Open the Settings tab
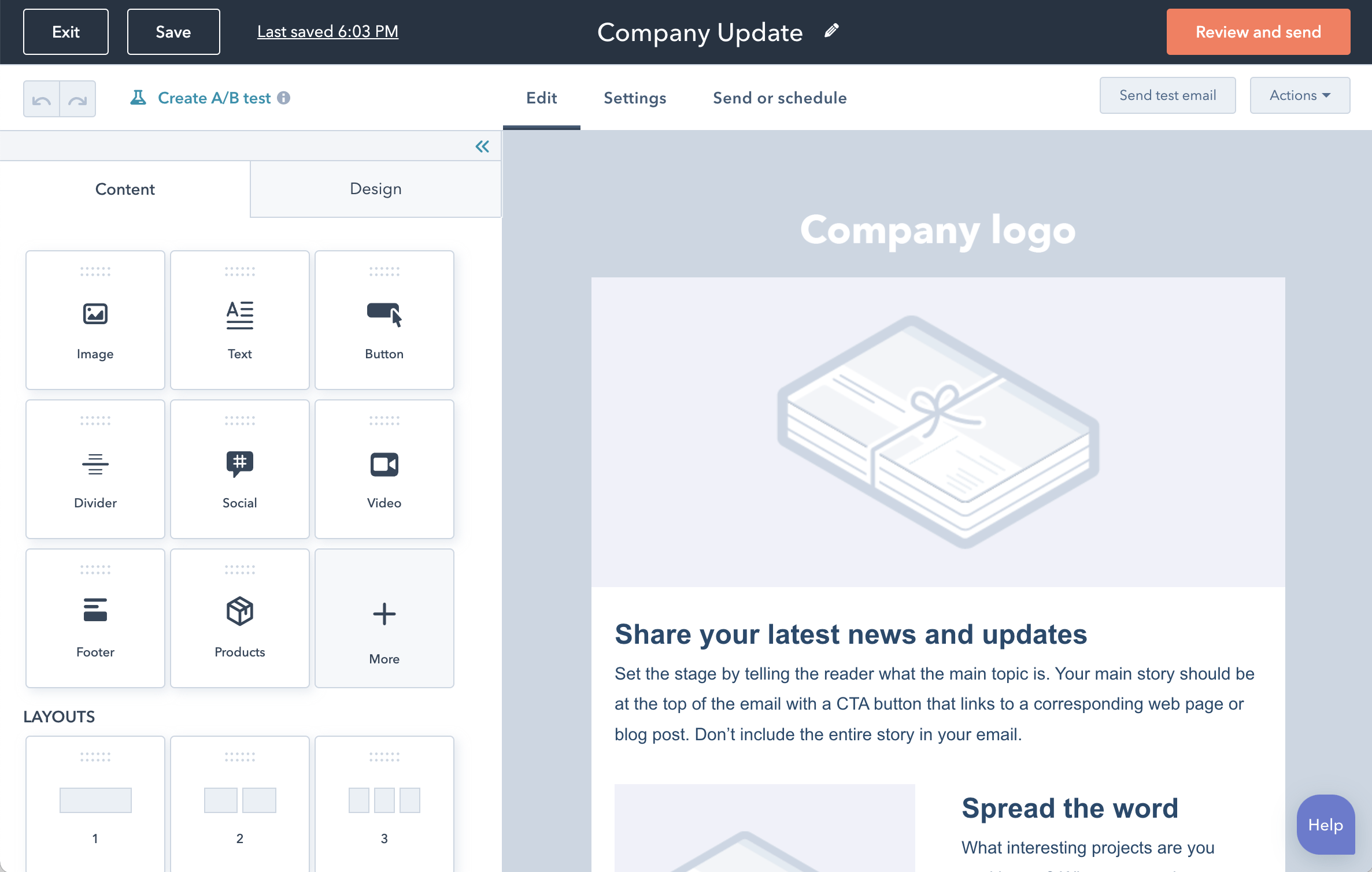 coord(635,98)
